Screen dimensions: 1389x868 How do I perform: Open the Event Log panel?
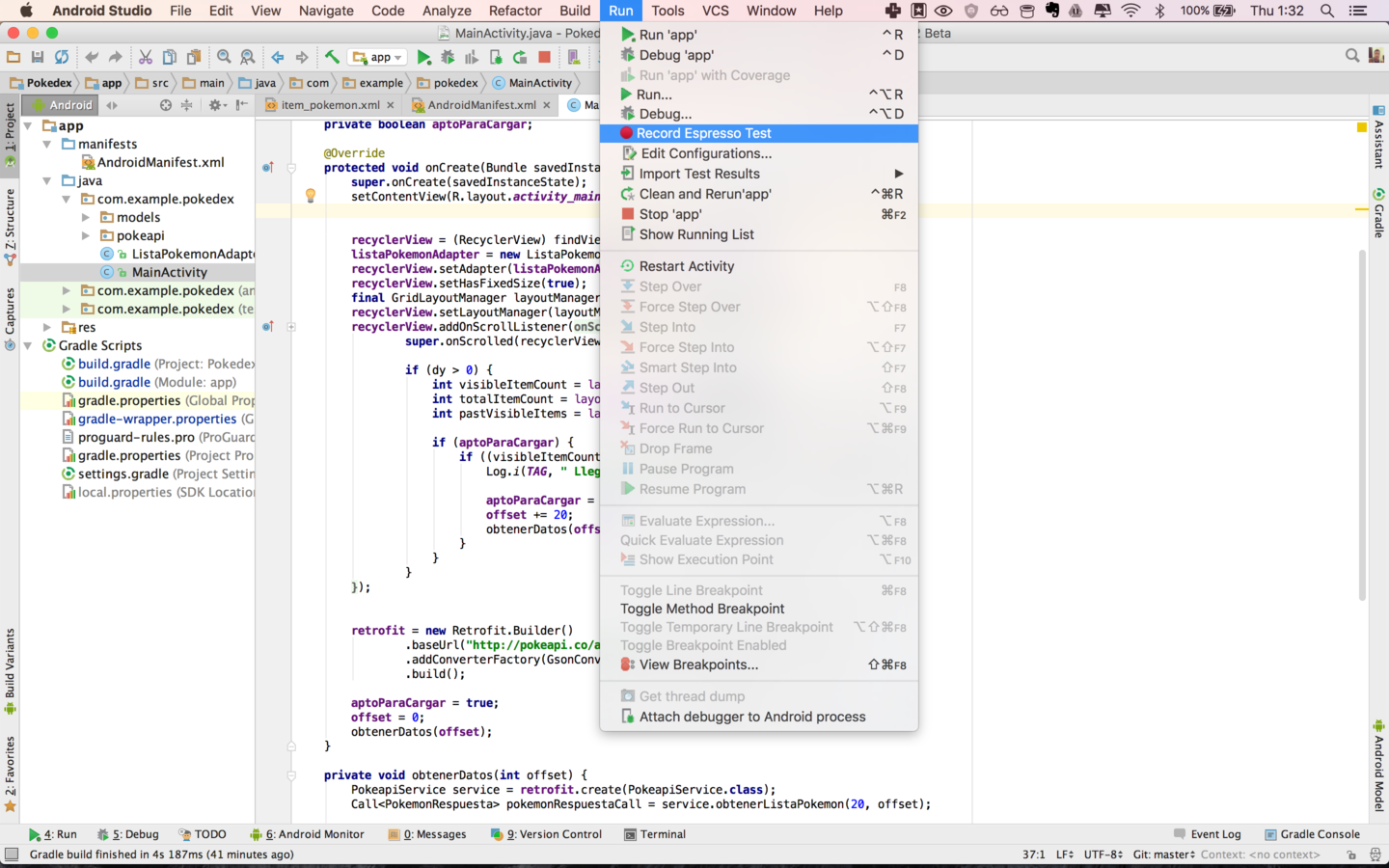(1207, 834)
